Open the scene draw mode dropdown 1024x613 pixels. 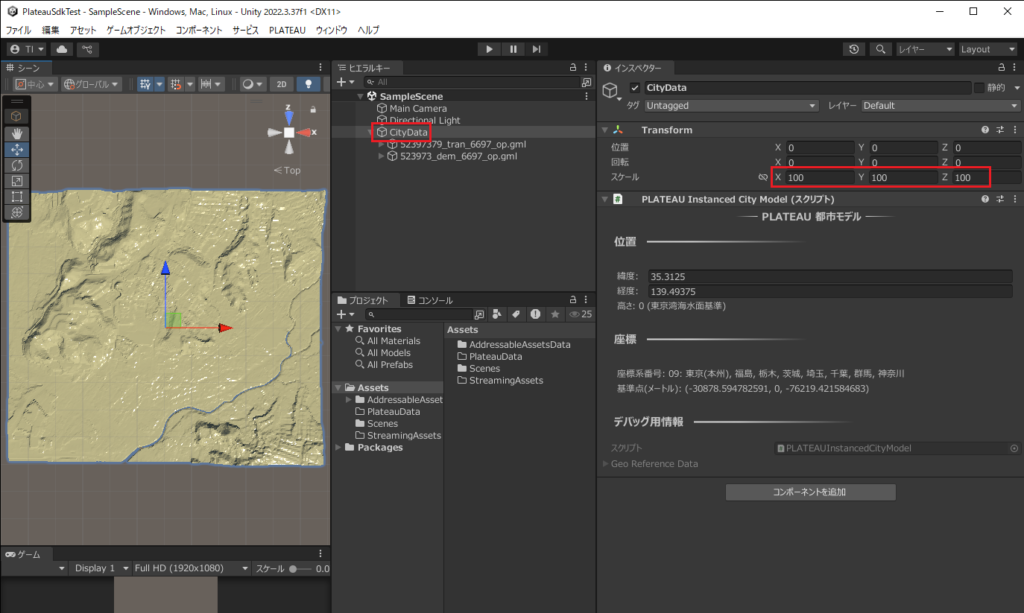251,84
